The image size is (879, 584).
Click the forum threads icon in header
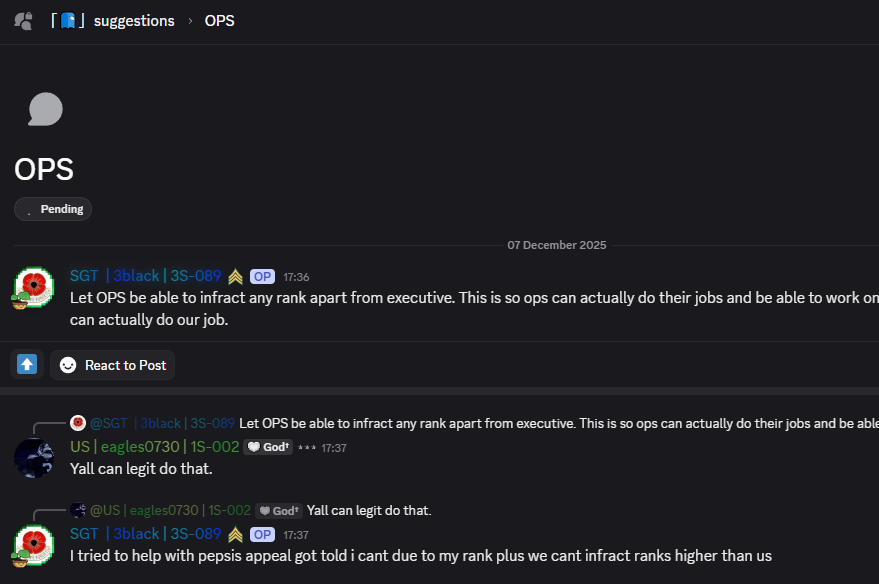(23, 21)
